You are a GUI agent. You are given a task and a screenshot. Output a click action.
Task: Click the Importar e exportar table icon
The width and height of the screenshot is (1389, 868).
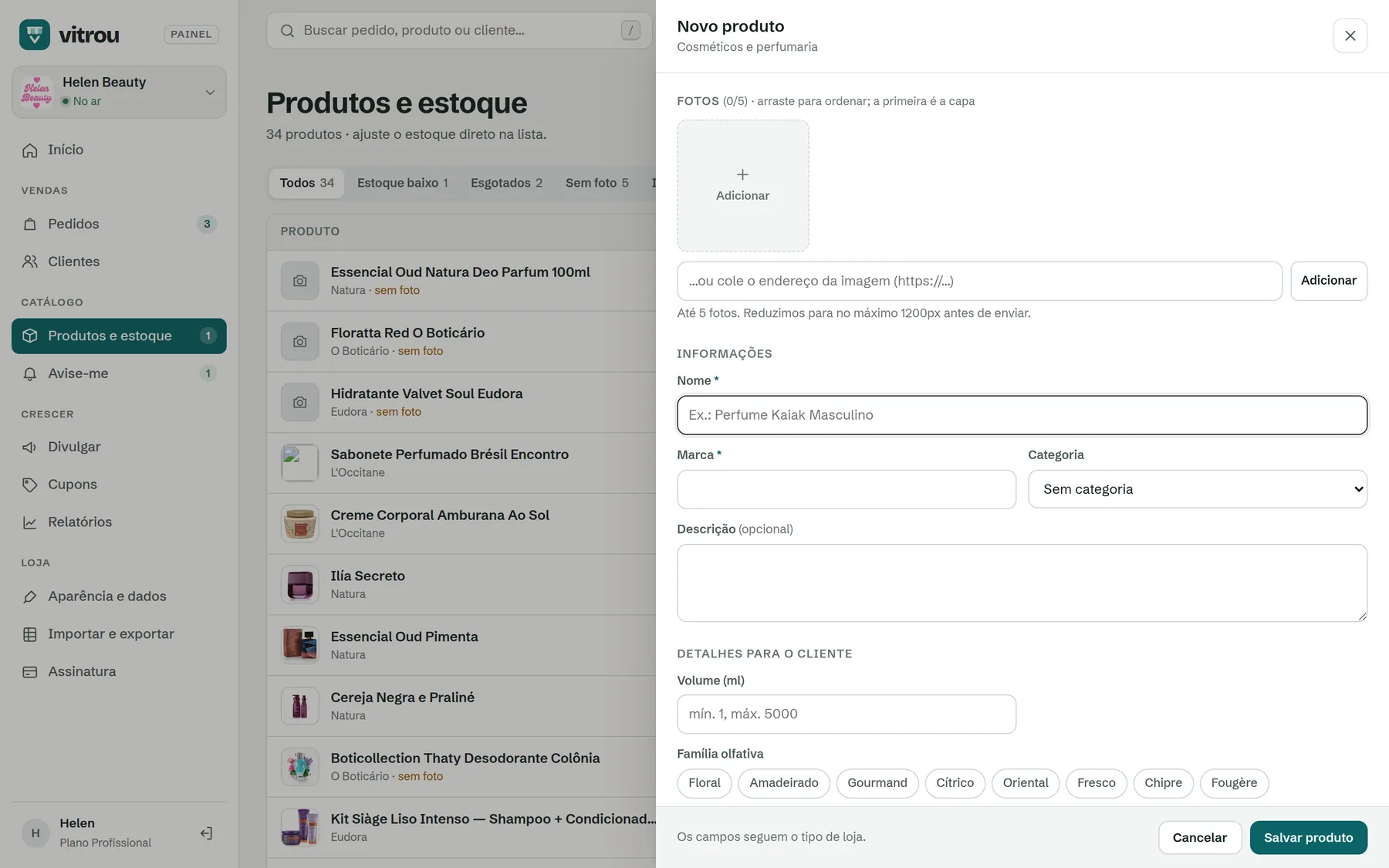coord(30,634)
